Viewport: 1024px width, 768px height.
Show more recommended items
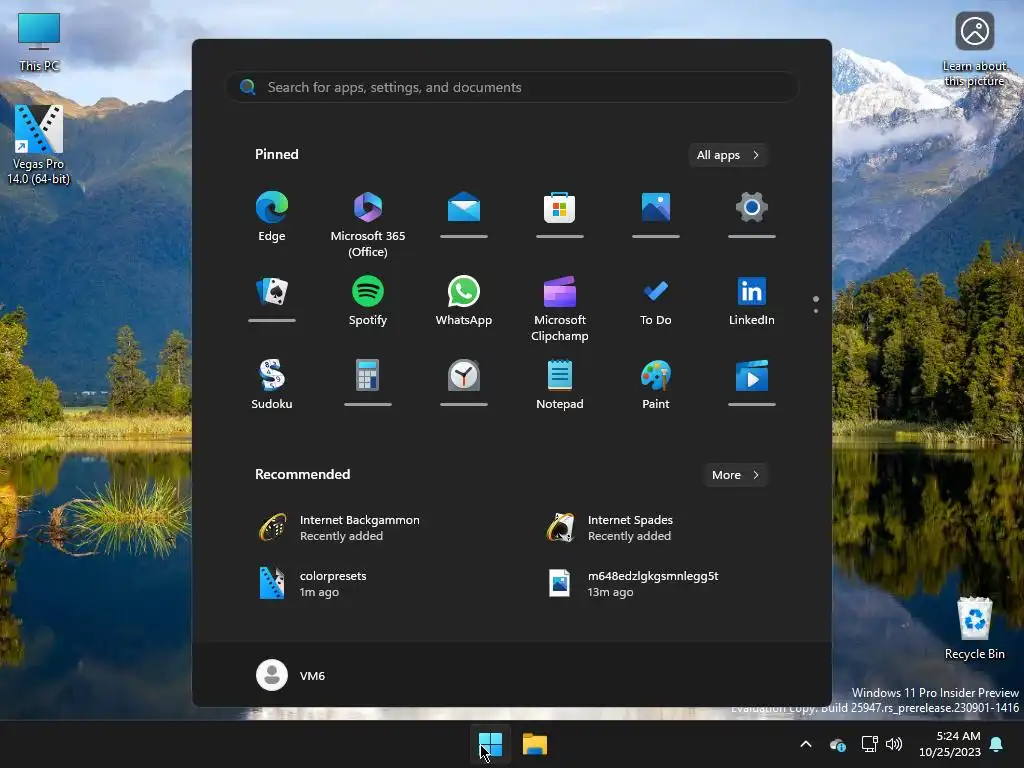coord(735,475)
